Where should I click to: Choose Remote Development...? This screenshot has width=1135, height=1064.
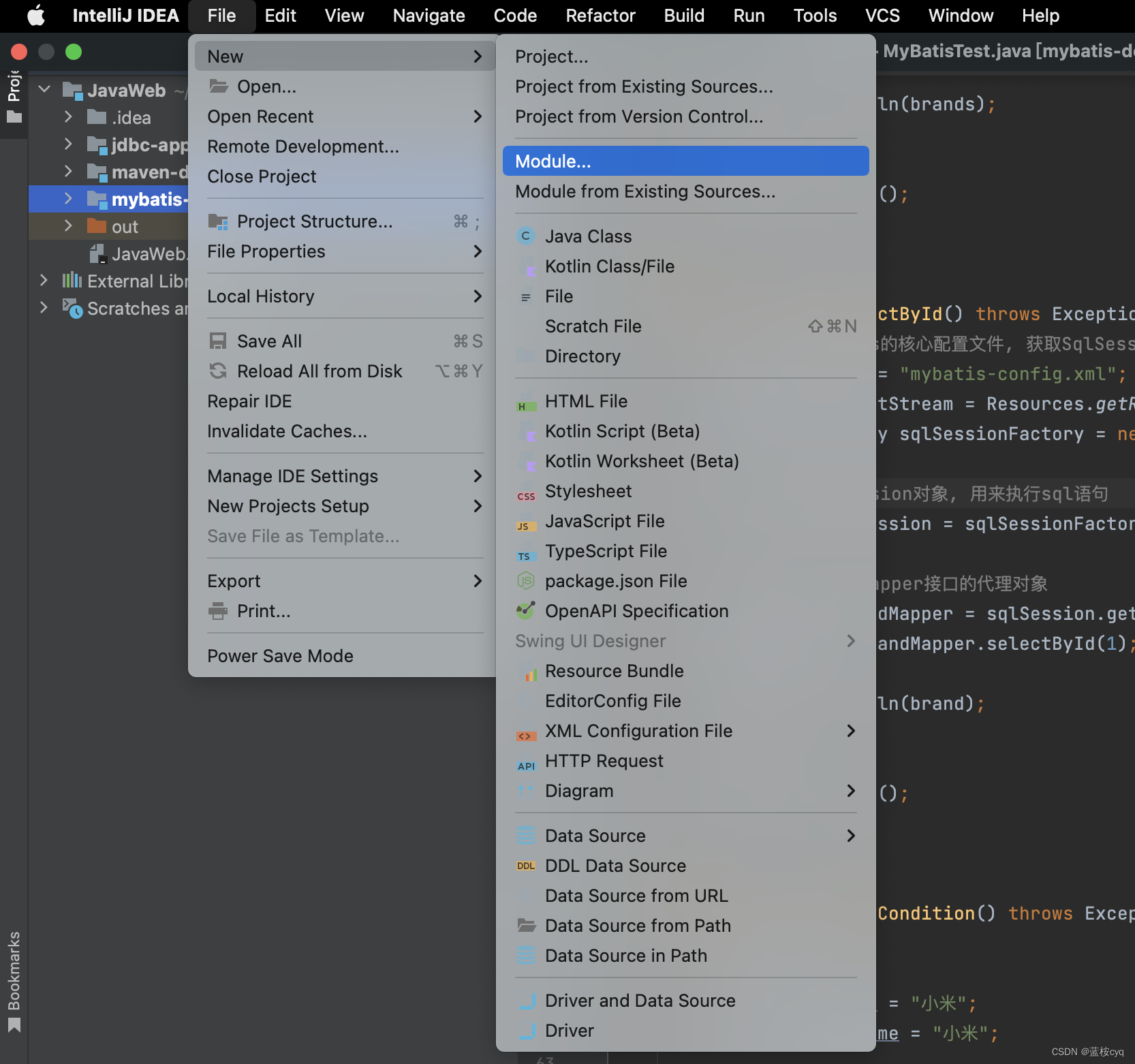tap(345, 146)
